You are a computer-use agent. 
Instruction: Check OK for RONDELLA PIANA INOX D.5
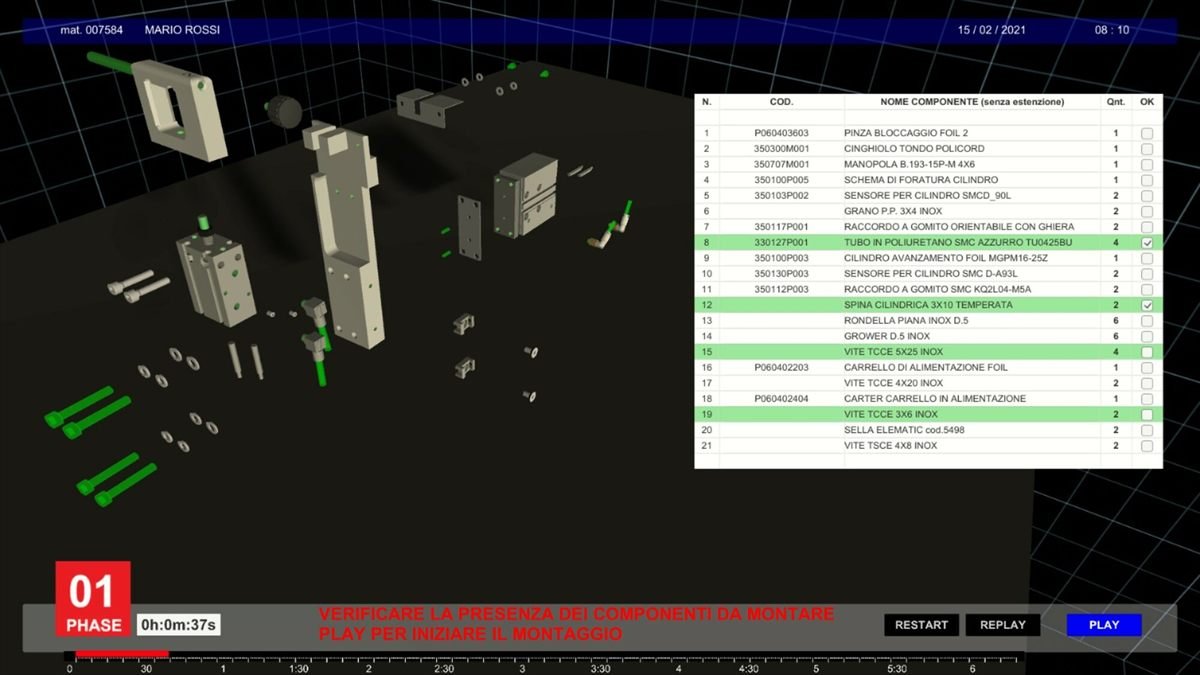pos(1147,321)
